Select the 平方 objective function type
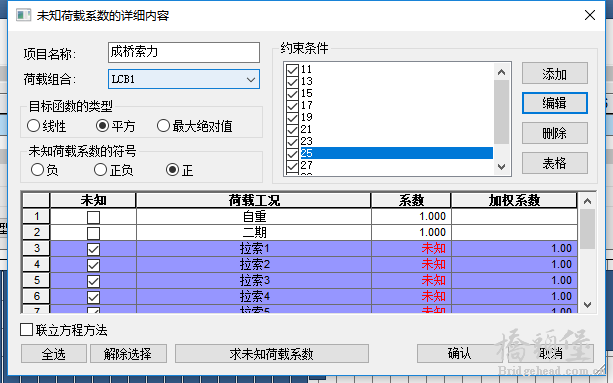 tap(102, 126)
